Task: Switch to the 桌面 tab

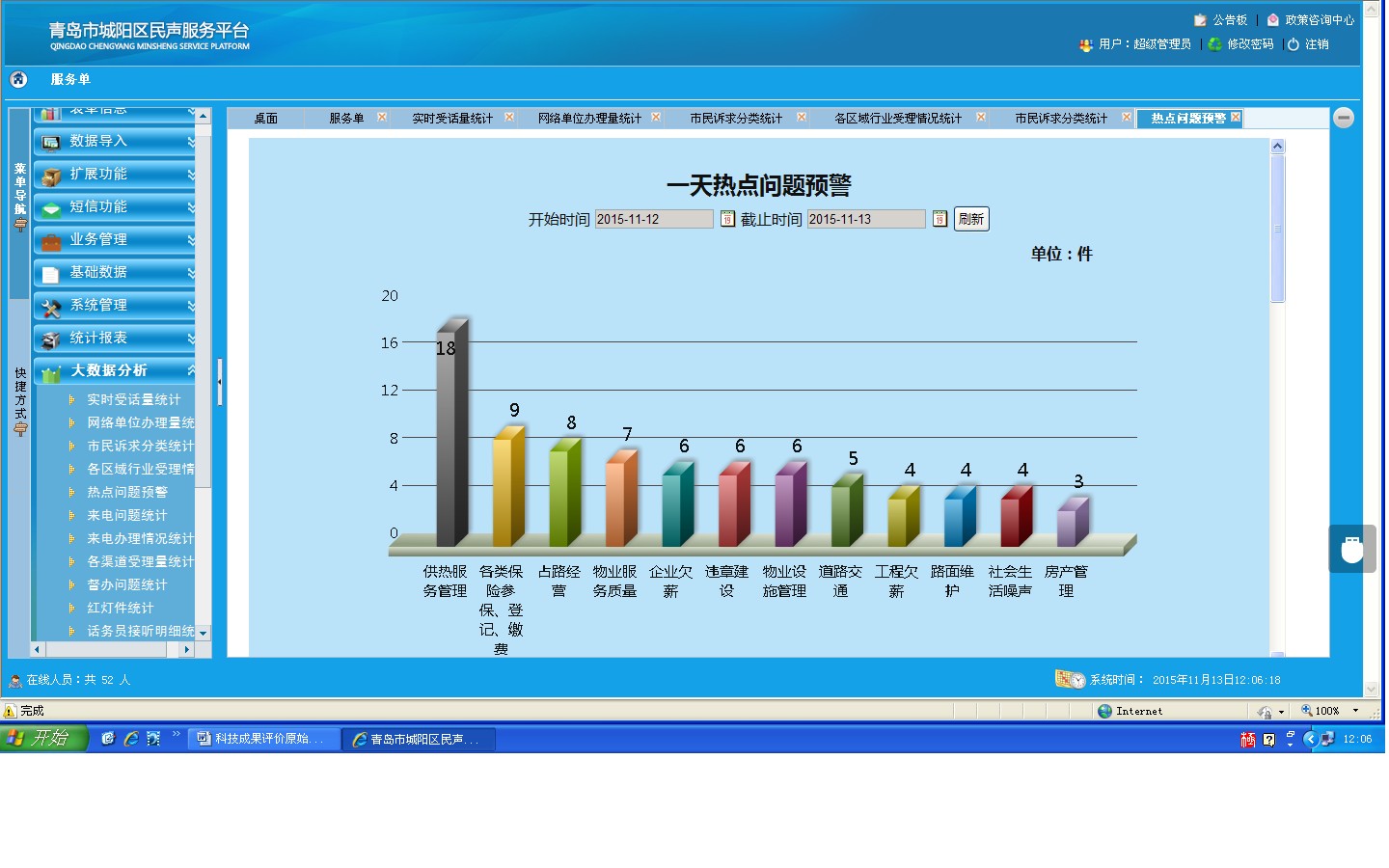Action: pos(265,119)
